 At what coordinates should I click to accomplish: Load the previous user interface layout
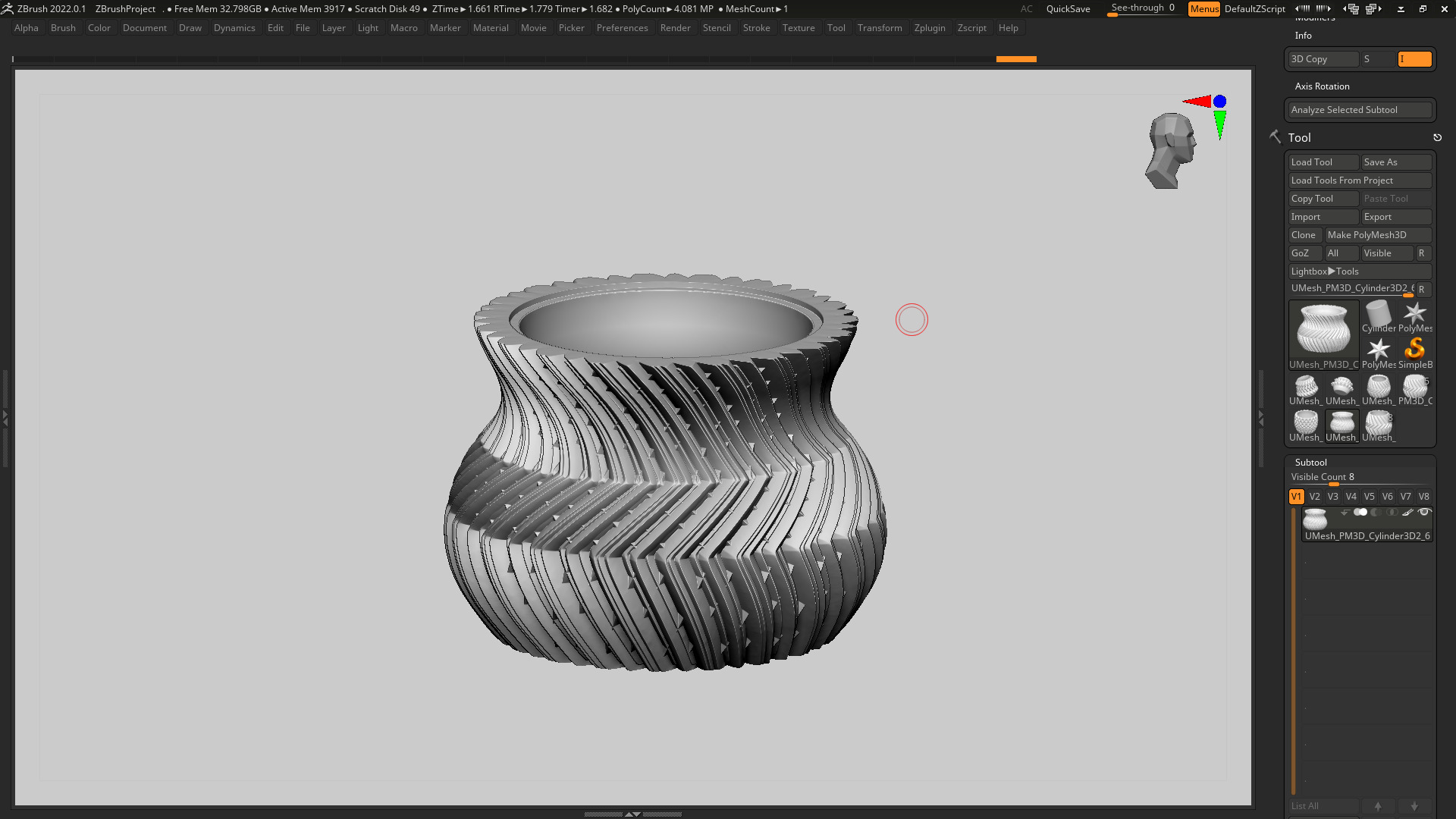click(1350, 8)
